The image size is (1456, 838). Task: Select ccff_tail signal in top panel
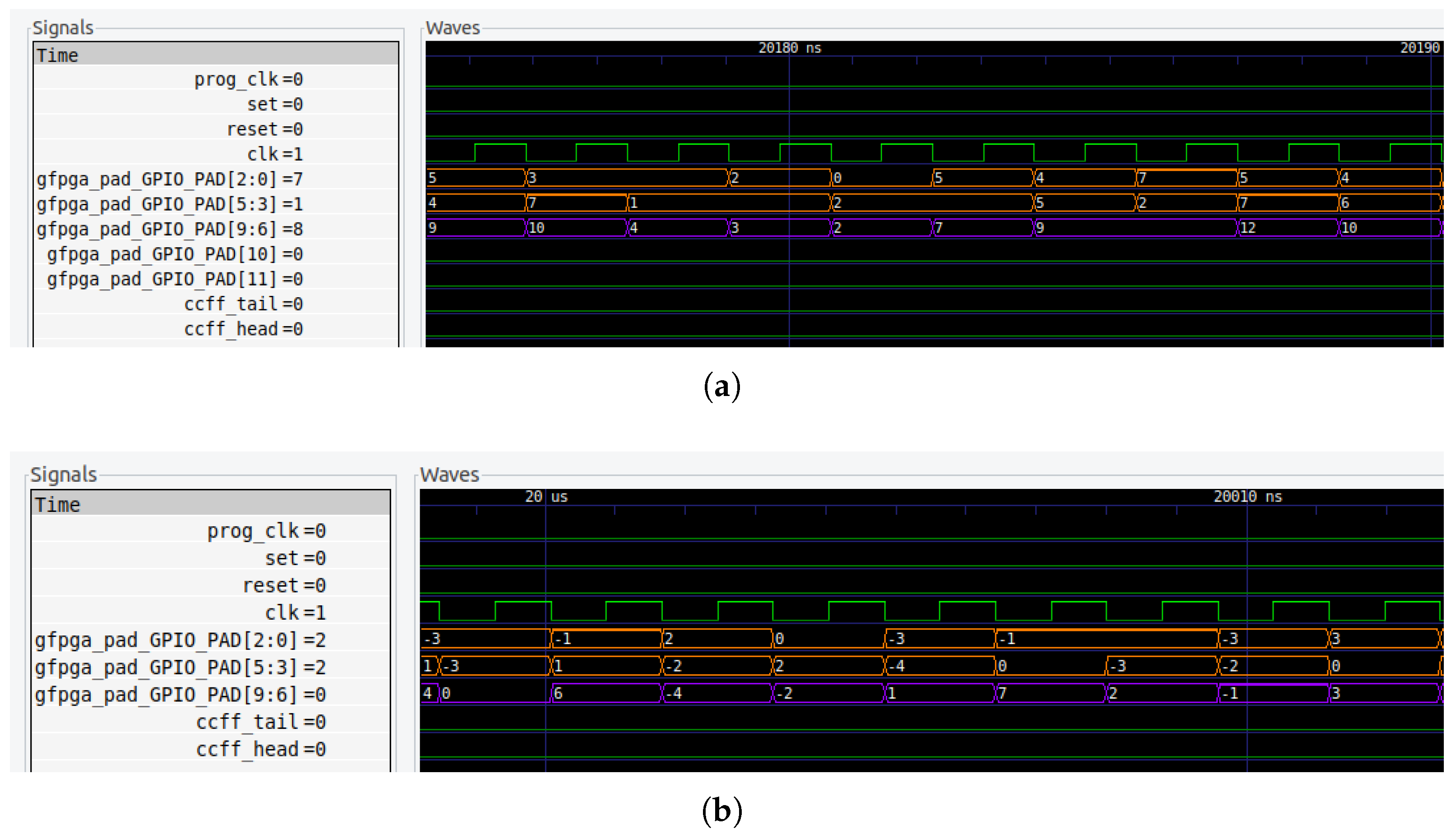coord(243,304)
